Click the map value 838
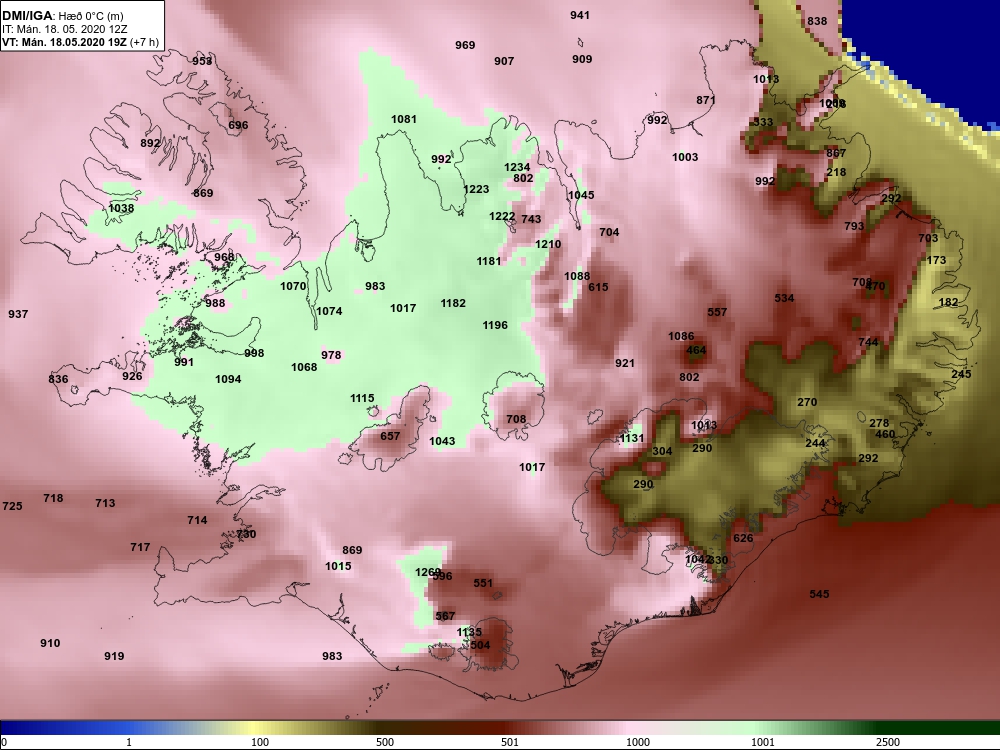 click(817, 21)
